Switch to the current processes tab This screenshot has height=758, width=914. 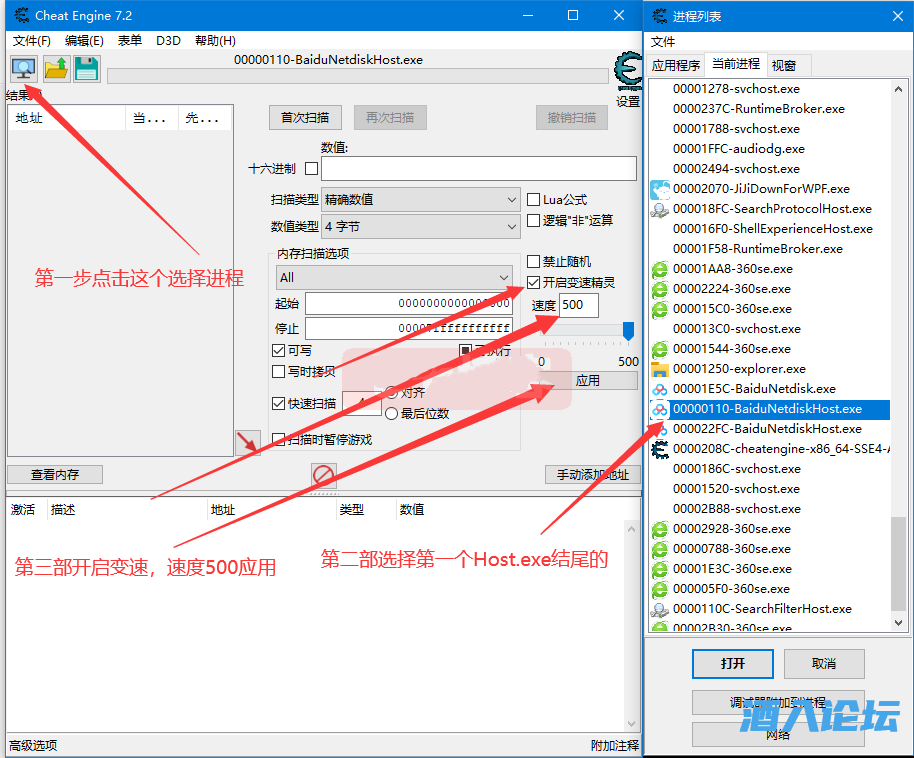point(736,64)
